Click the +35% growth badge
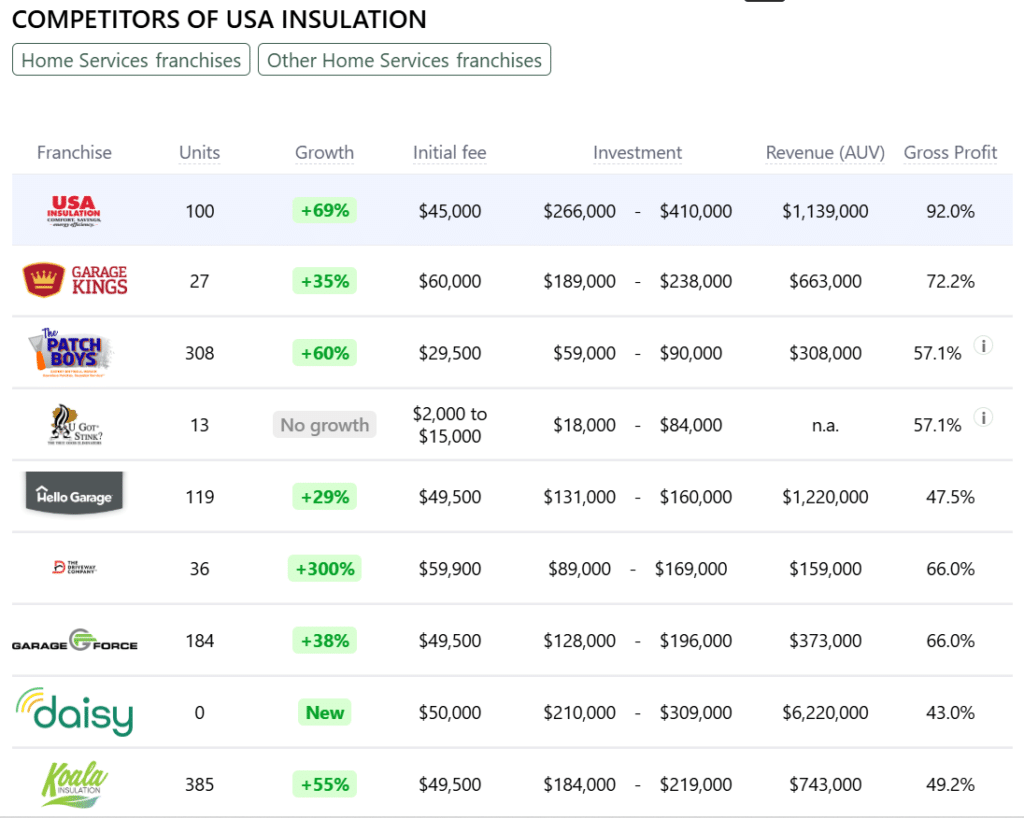Image resolution: width=1024 pixels, height=818 pixels. 325,281
